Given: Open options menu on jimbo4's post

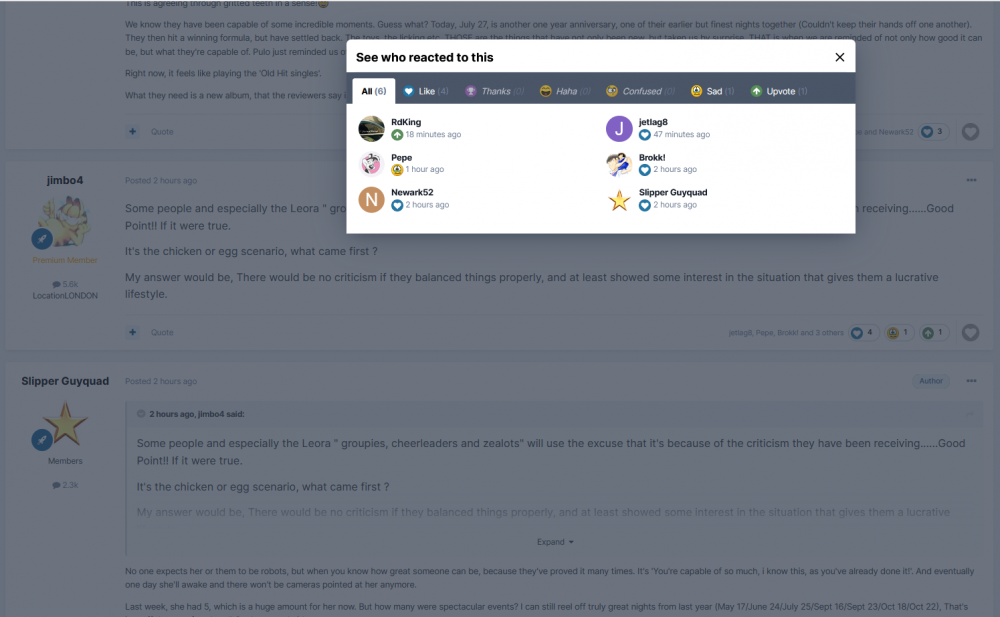Looking at the screenshot, I should coord(971,181).
